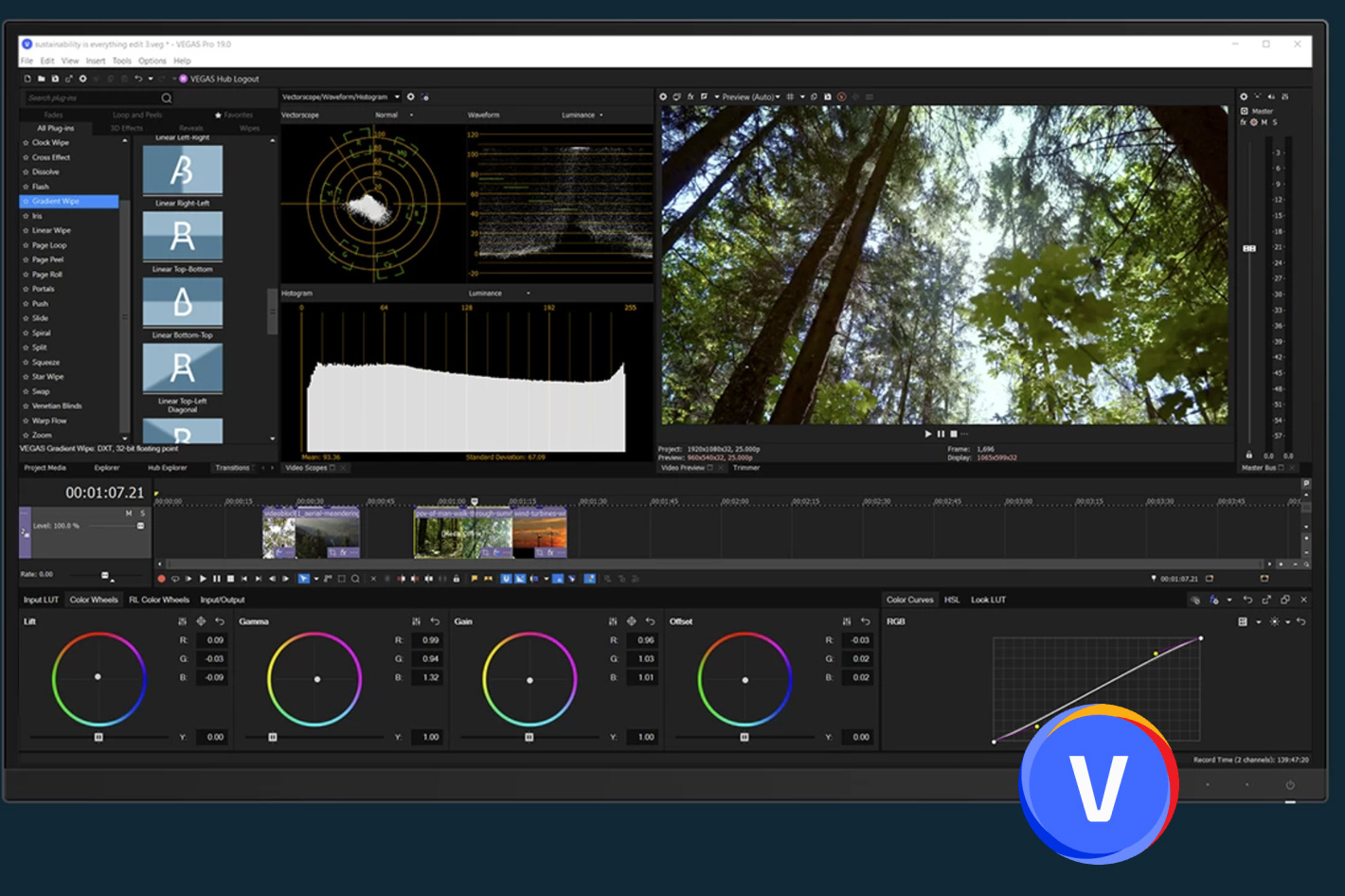
Task: Open Master bus settings gear icon
Action: tap(1244, 97)
